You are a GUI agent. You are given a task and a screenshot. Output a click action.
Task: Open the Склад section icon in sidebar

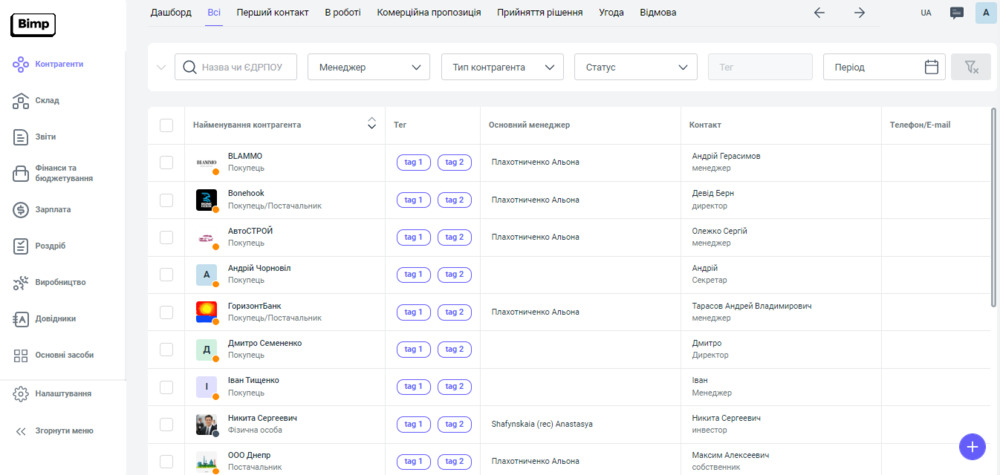pos(20,100)
